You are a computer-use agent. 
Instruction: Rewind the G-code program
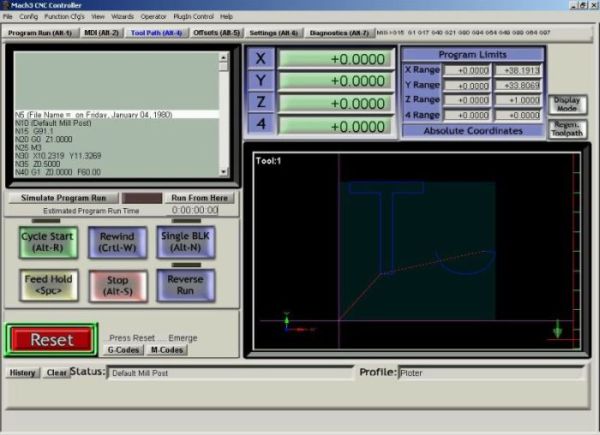(x=117, y=242)
